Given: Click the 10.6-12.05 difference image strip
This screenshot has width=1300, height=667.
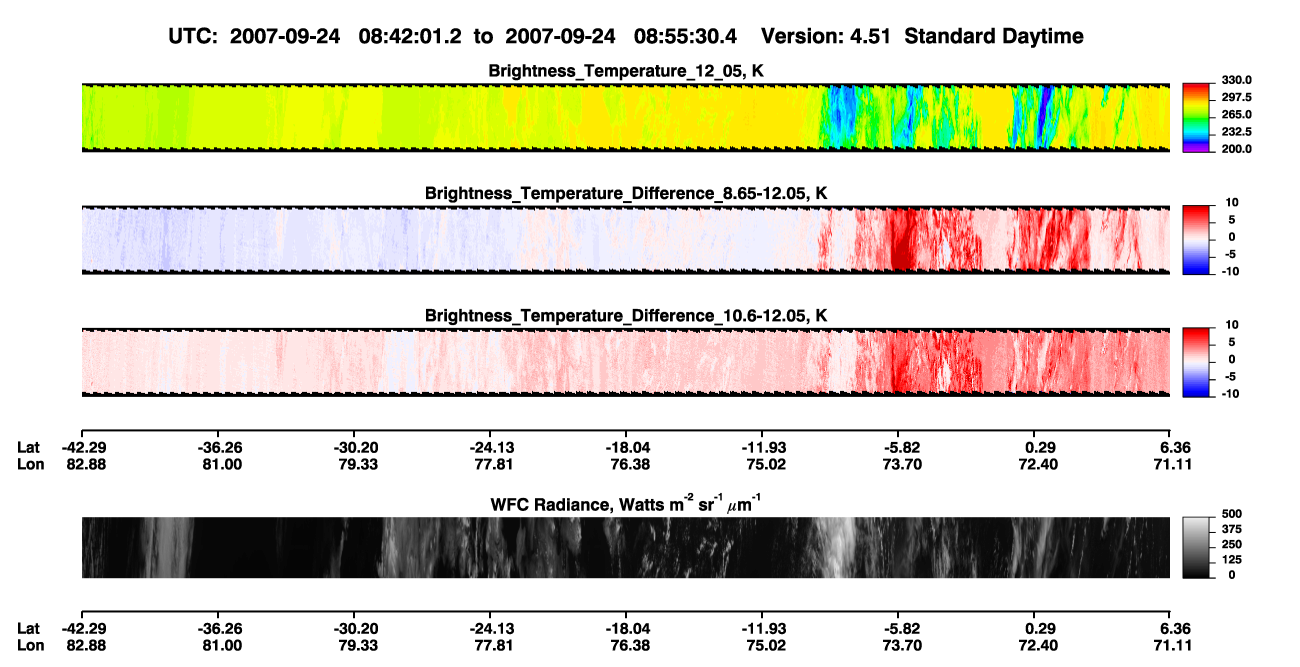Looking at the screenshot, I should [625, 361].
